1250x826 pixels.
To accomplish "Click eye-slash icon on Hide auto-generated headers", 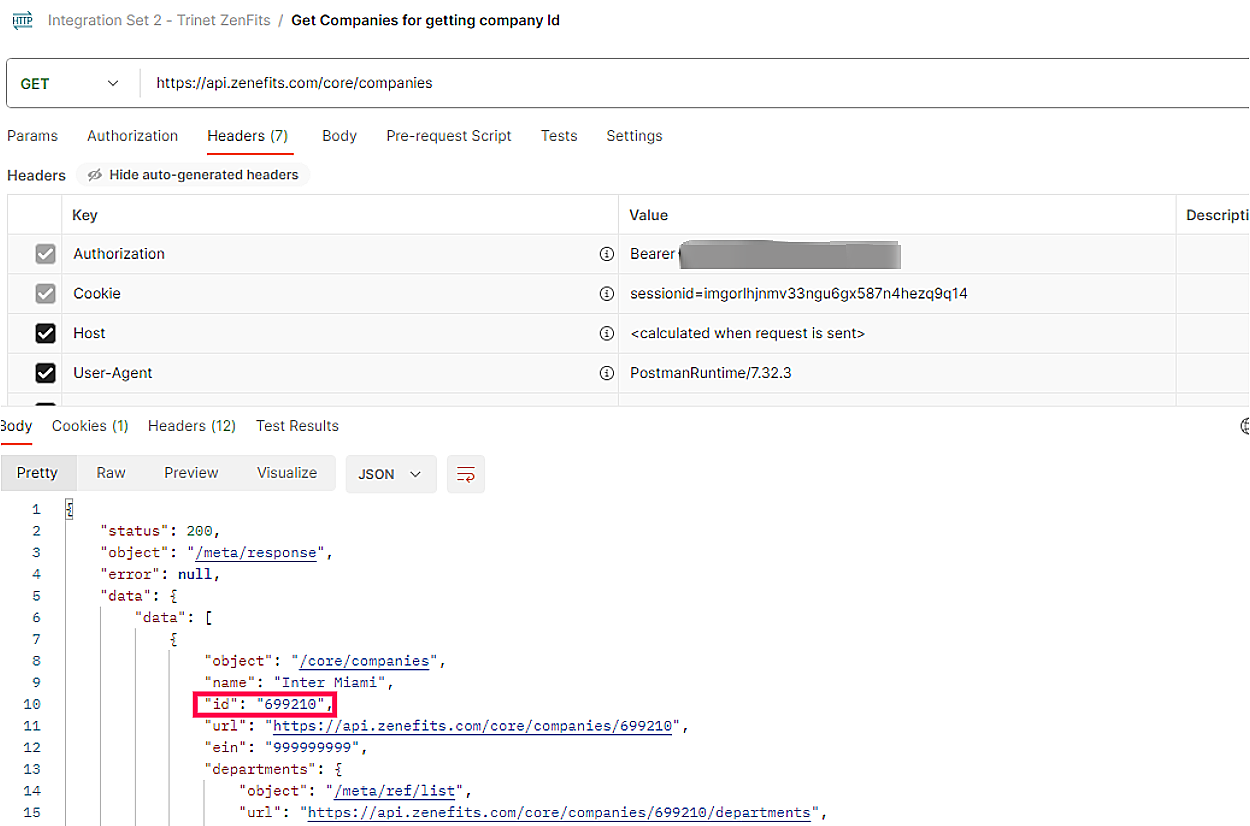I will 95,175.
